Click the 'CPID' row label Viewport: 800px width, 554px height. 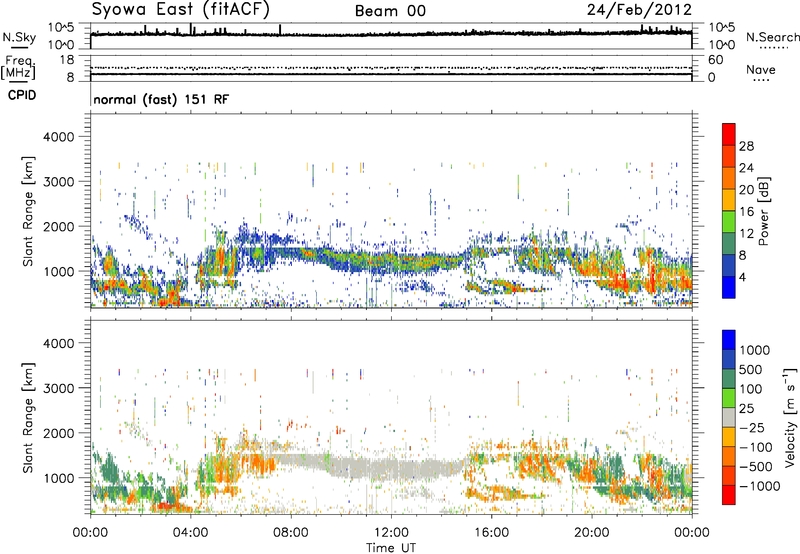coord(22,95)
